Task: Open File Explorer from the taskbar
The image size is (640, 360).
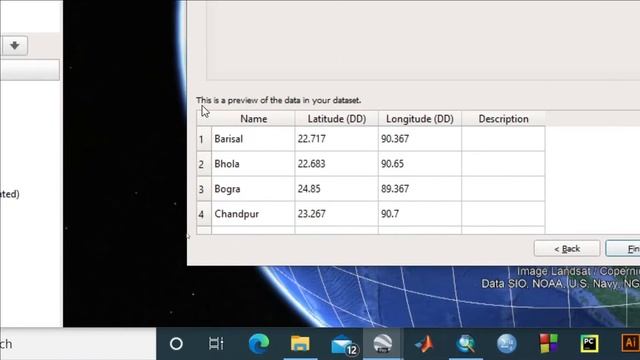Action: pos(300,343)
